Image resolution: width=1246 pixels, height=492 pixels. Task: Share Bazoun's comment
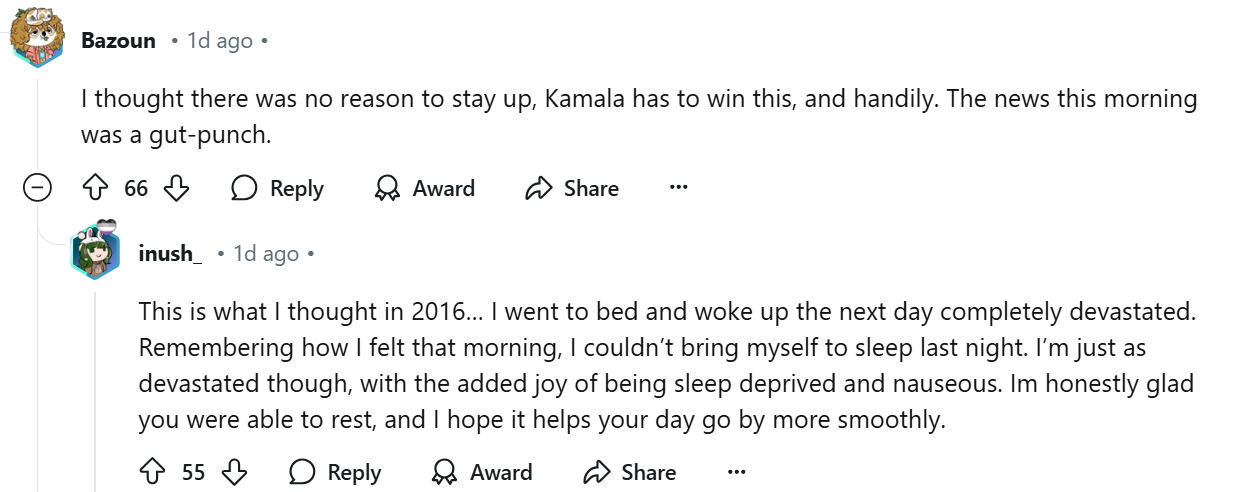point(572,188)
